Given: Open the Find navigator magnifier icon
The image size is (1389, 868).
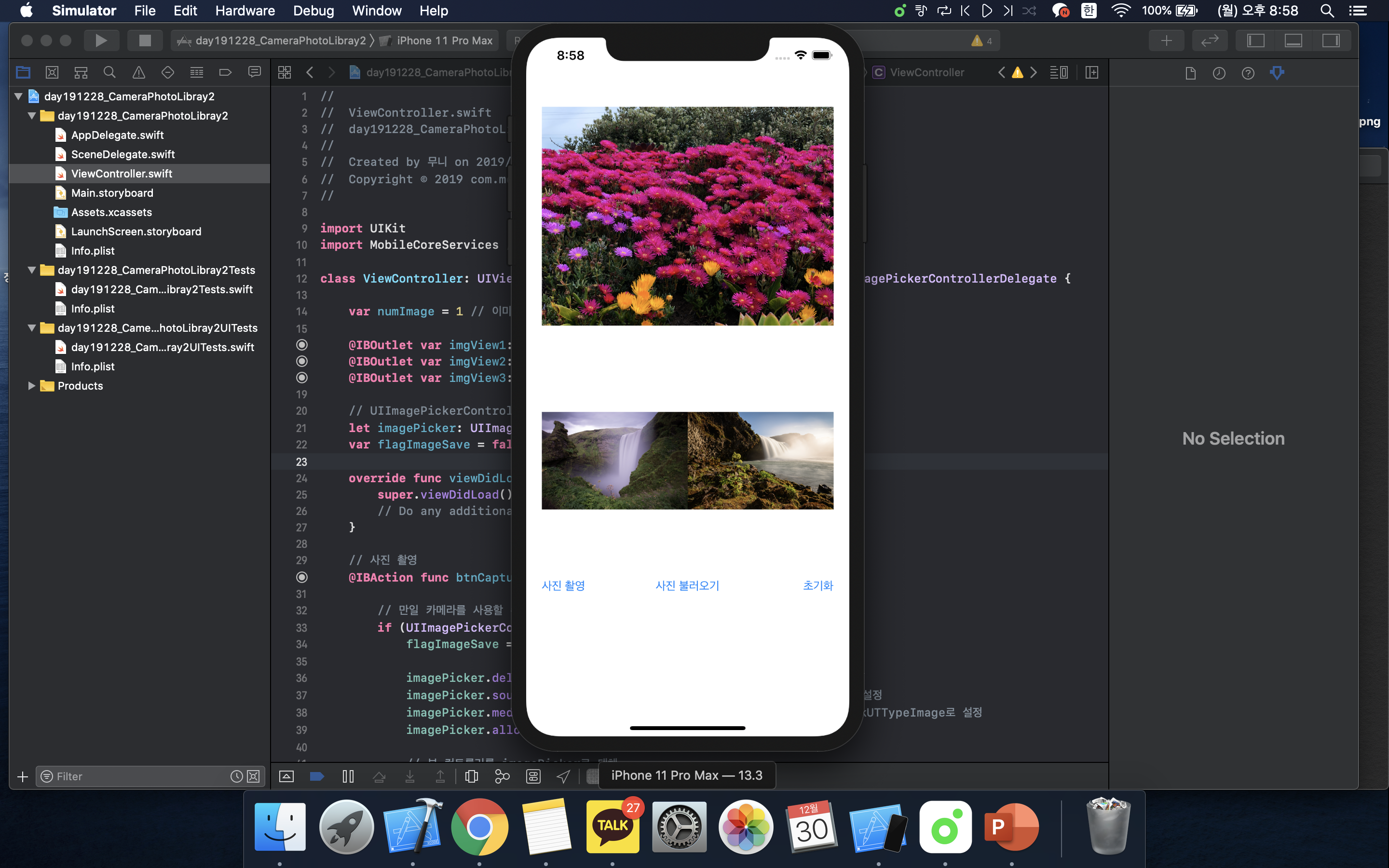Looking at the screenshot, I should coord(109,72).
